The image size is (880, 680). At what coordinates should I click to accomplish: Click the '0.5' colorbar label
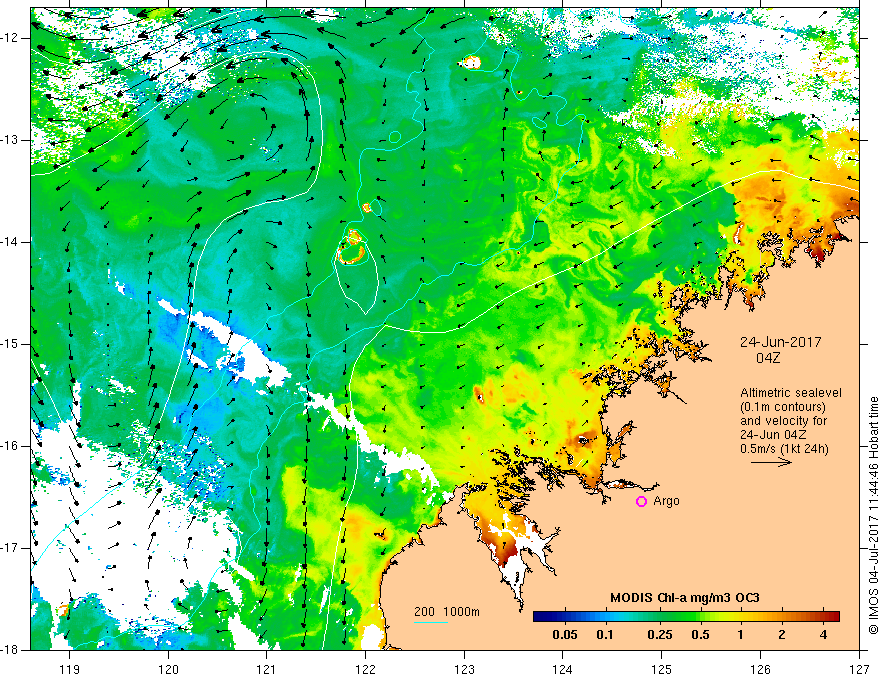tap(700, 635)
